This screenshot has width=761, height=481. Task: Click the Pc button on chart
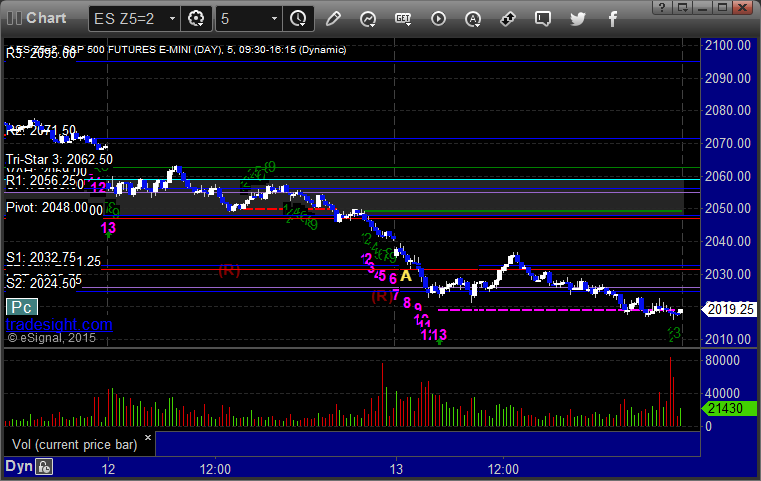[21, 307]
